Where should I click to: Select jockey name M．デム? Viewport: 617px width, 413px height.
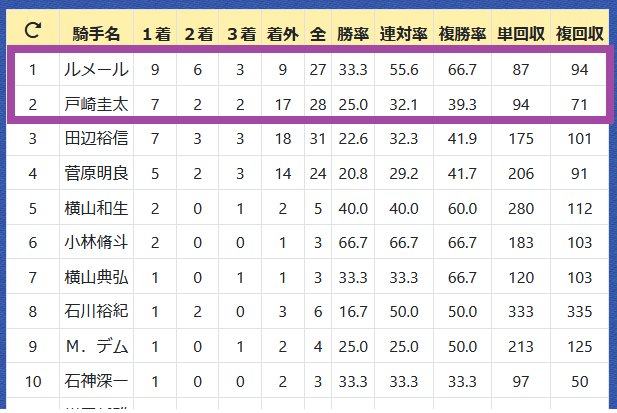pos(96,346)
